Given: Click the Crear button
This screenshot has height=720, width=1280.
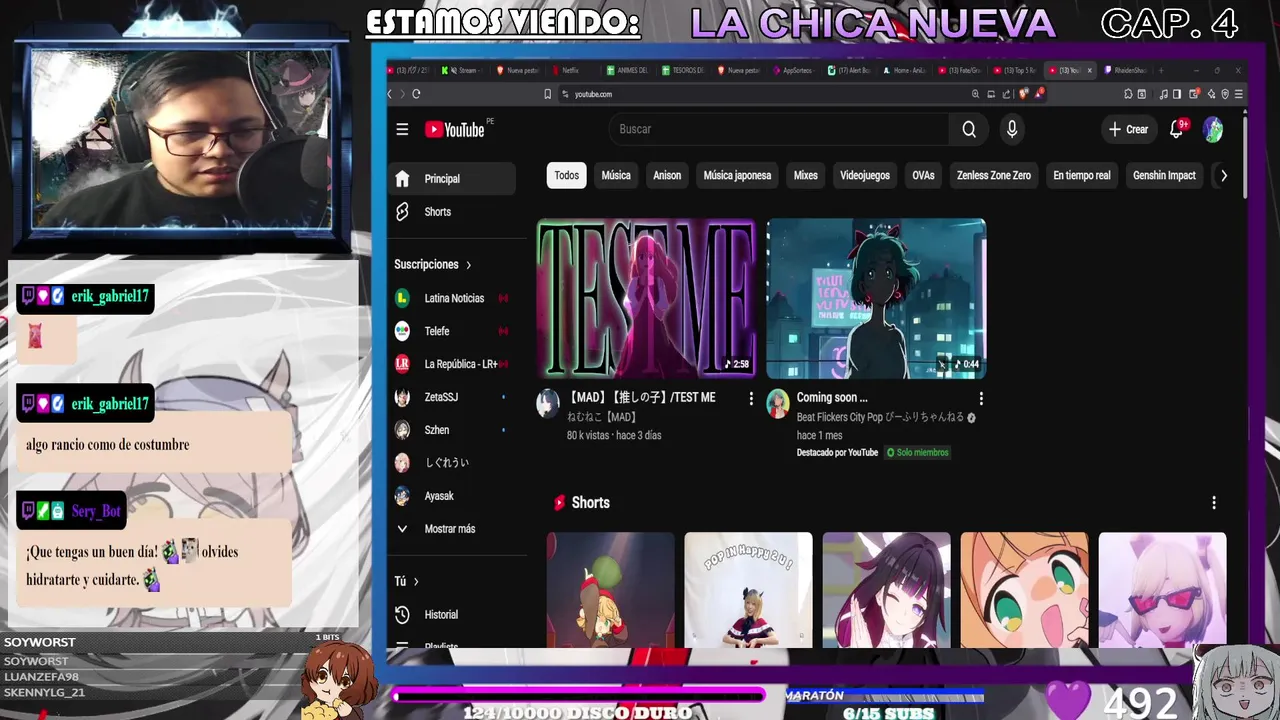Looking at the screenshot, I should click(1128, 129).
